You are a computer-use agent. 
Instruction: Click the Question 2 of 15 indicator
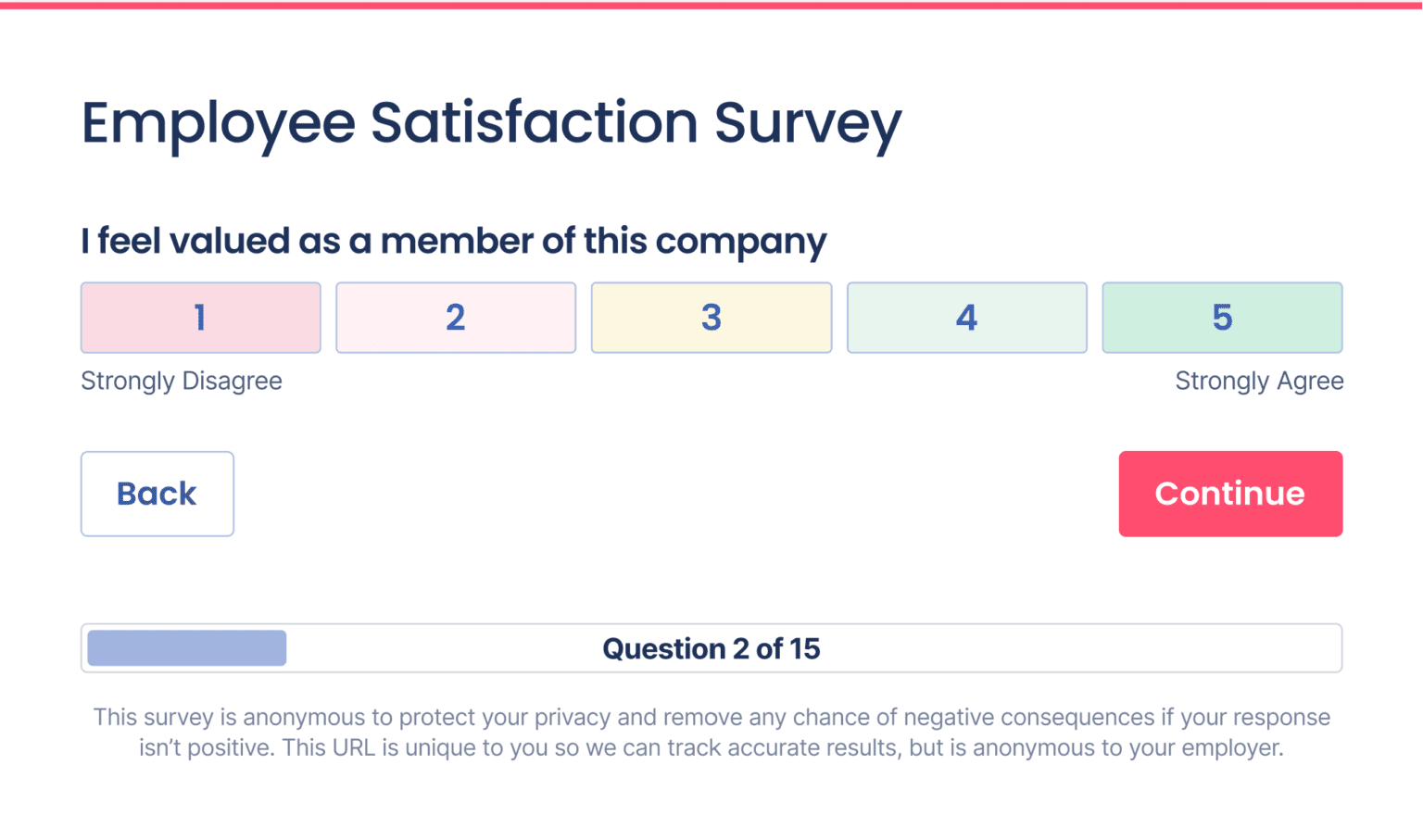click(711, 648)
